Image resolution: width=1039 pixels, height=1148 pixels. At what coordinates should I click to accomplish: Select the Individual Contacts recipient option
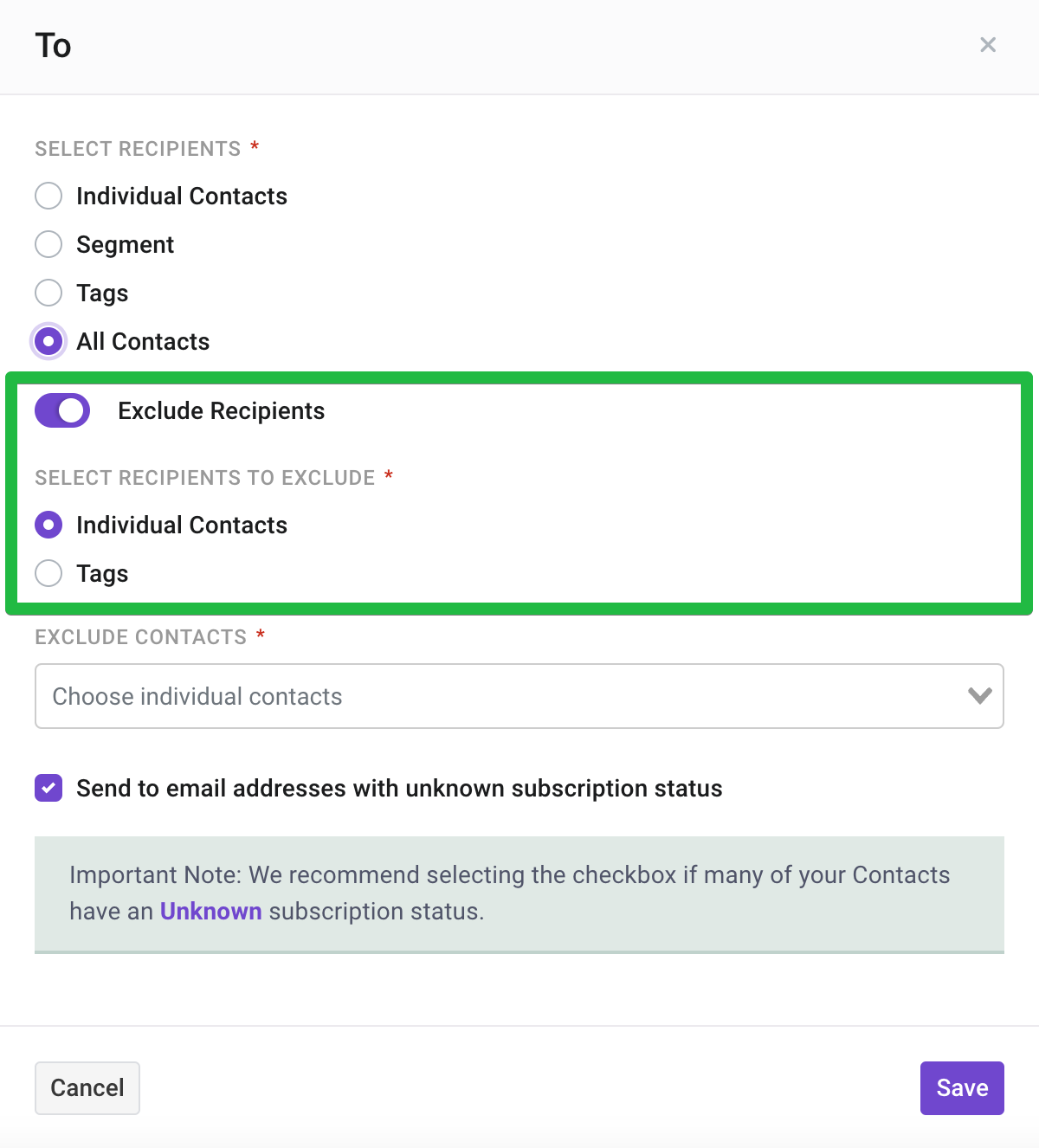point(48,196)
